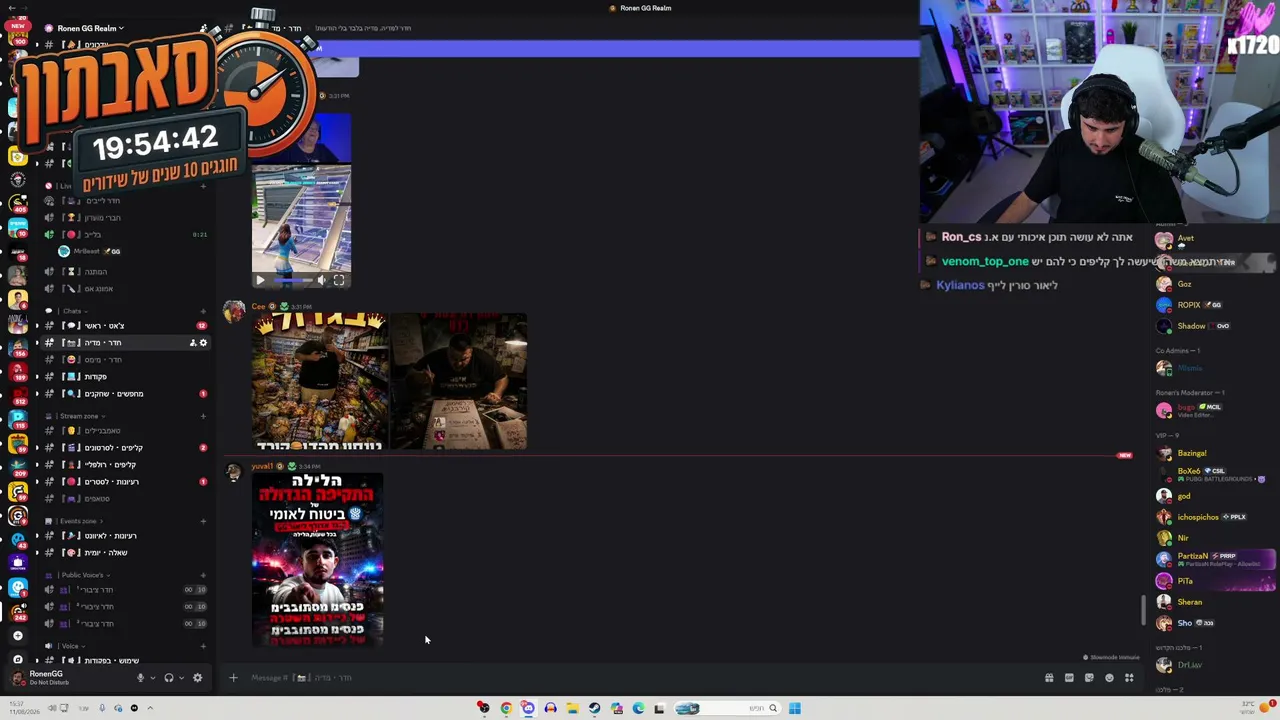Open the Windows Start menu
The image size is (1280, 720).
click(794, 709)
